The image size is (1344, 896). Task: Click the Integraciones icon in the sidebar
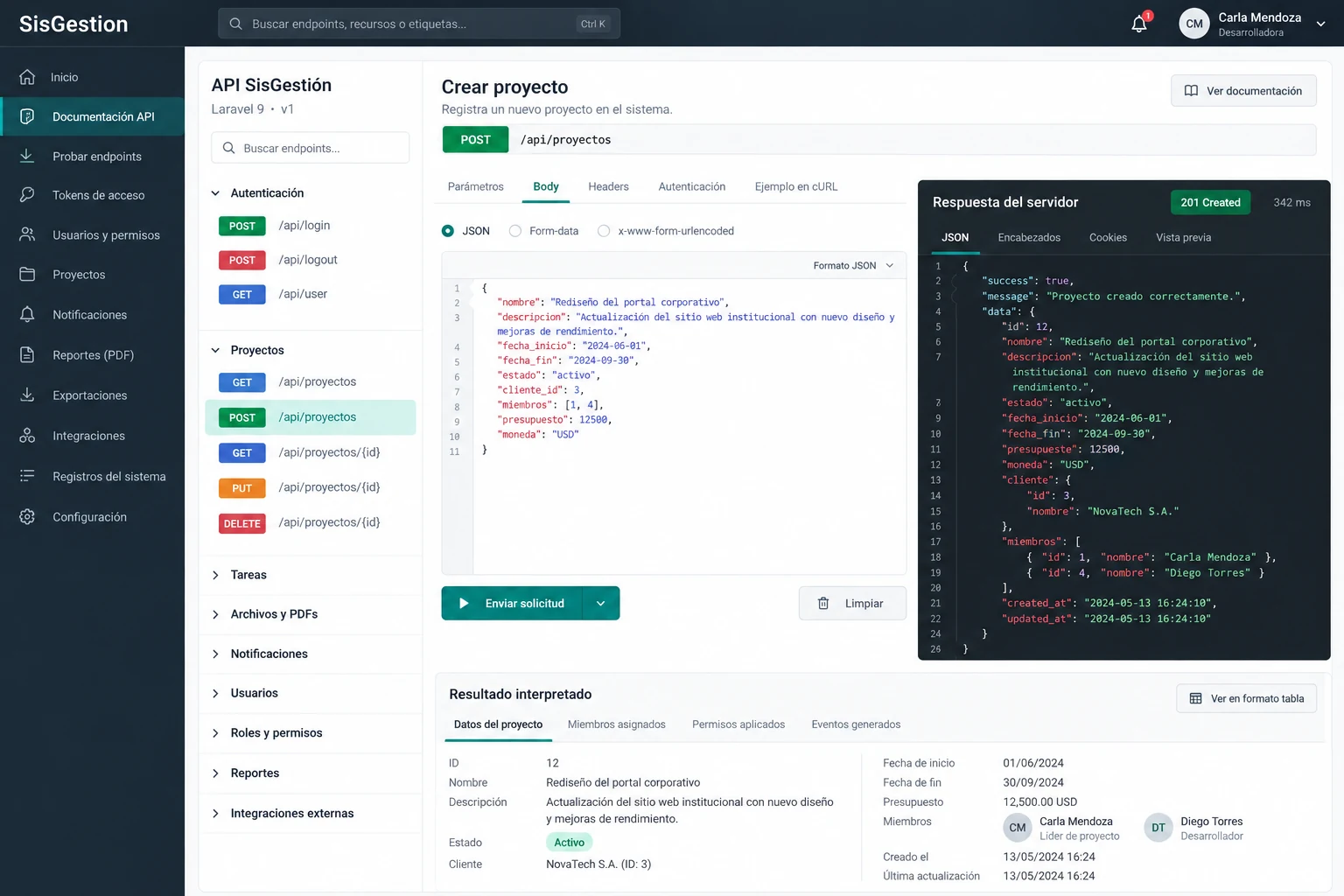pos(27,435)
